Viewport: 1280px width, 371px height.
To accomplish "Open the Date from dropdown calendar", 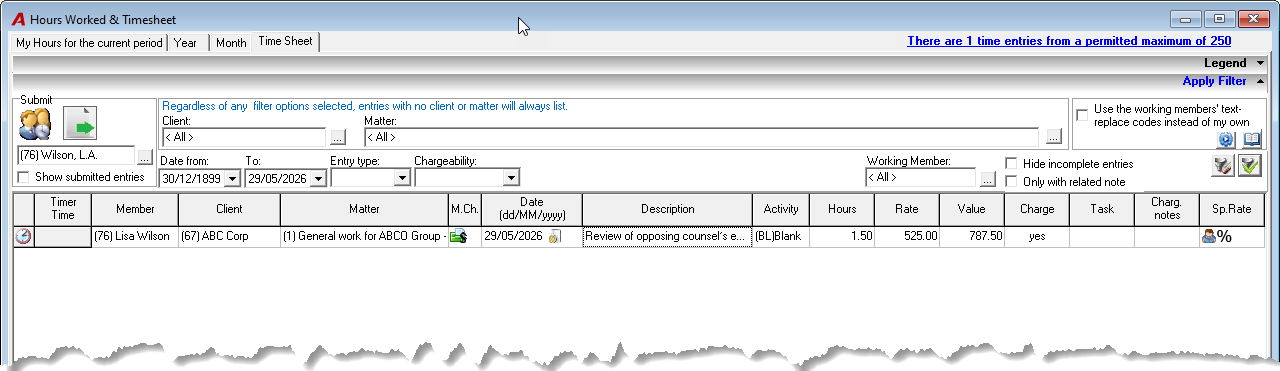I will [232, 178].
